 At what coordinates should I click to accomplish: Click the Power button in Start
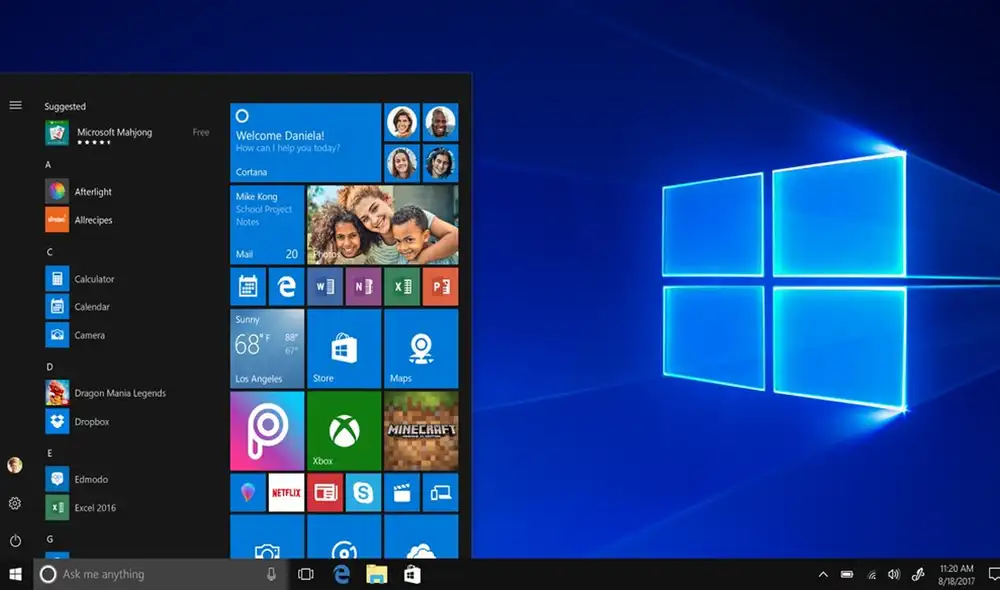coord(15,541)
